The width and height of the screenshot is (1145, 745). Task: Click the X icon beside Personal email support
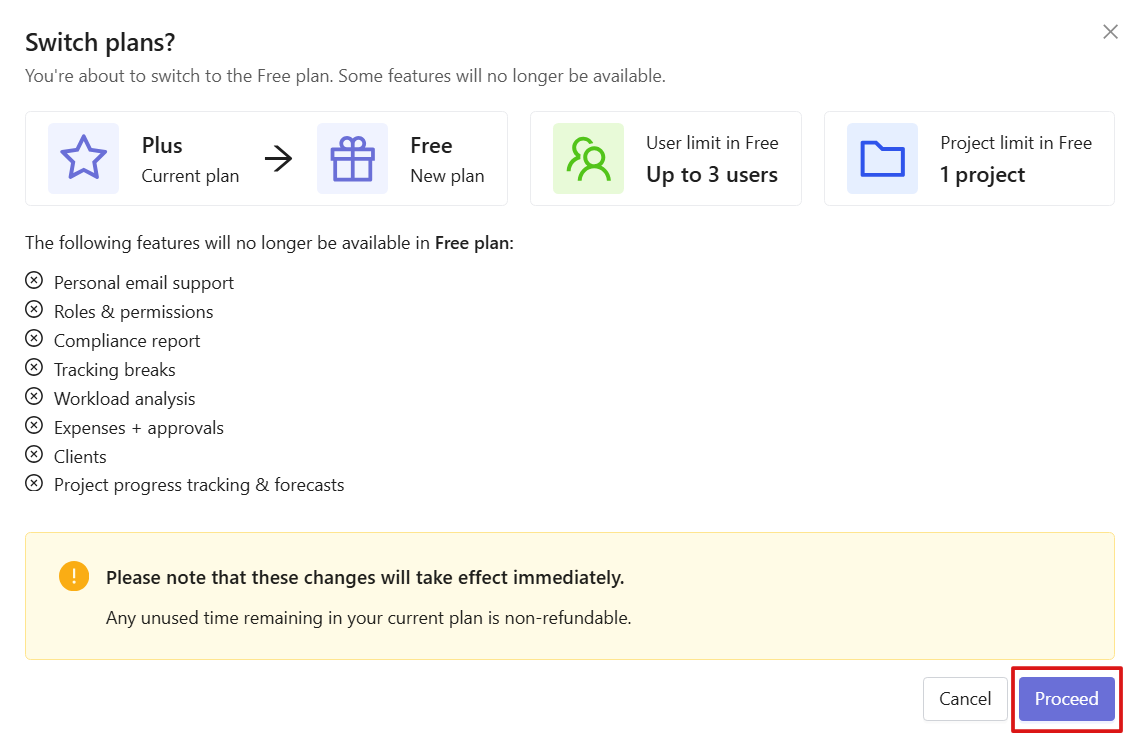pyautogui.click(x=34, y=280)
